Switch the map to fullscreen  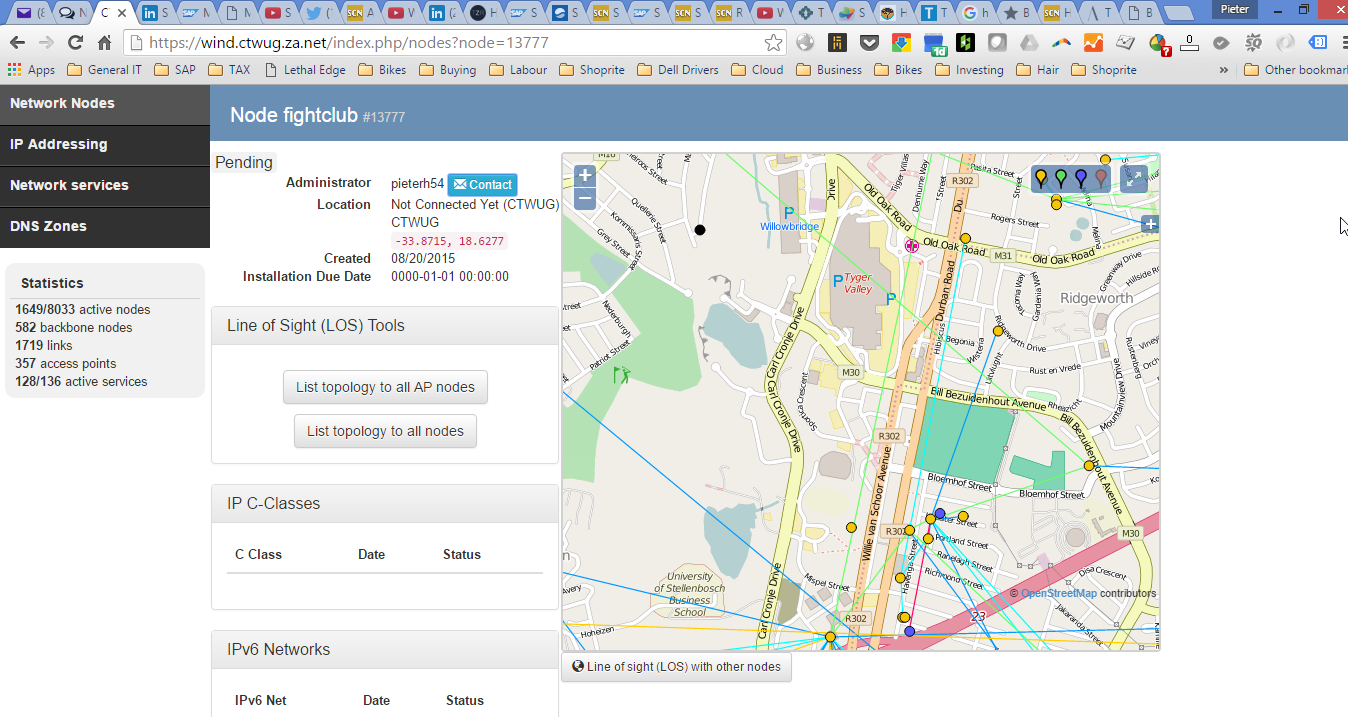pyautogui.click(x=1133, y=179)
